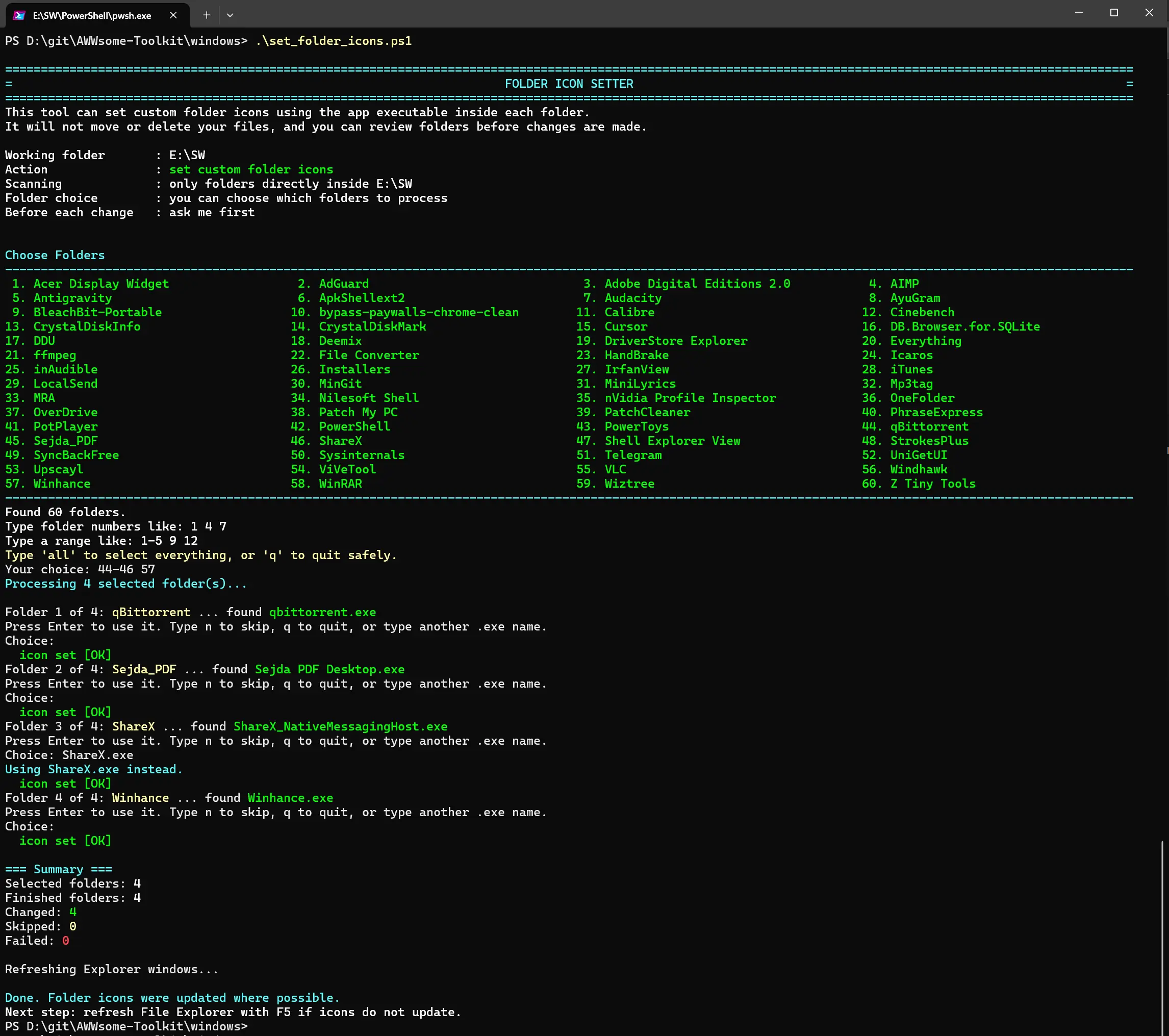Click list entry "10. bypass-paywalls-chrome-clean"
The width and height of the screenshot is (1169, 1036).
(x=405, y=312)
